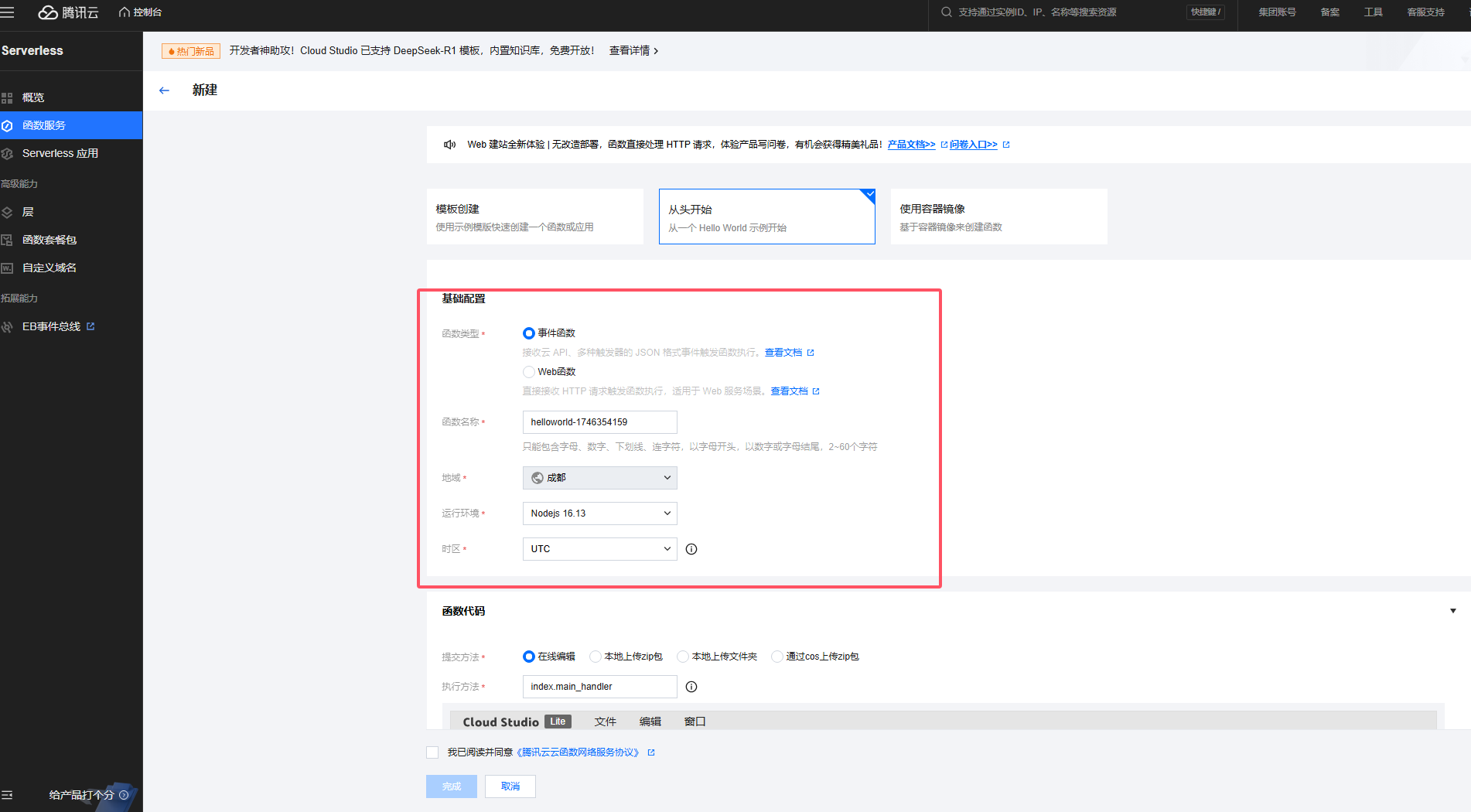Click the info icon beside 执行方法 field

pos(691,687)
